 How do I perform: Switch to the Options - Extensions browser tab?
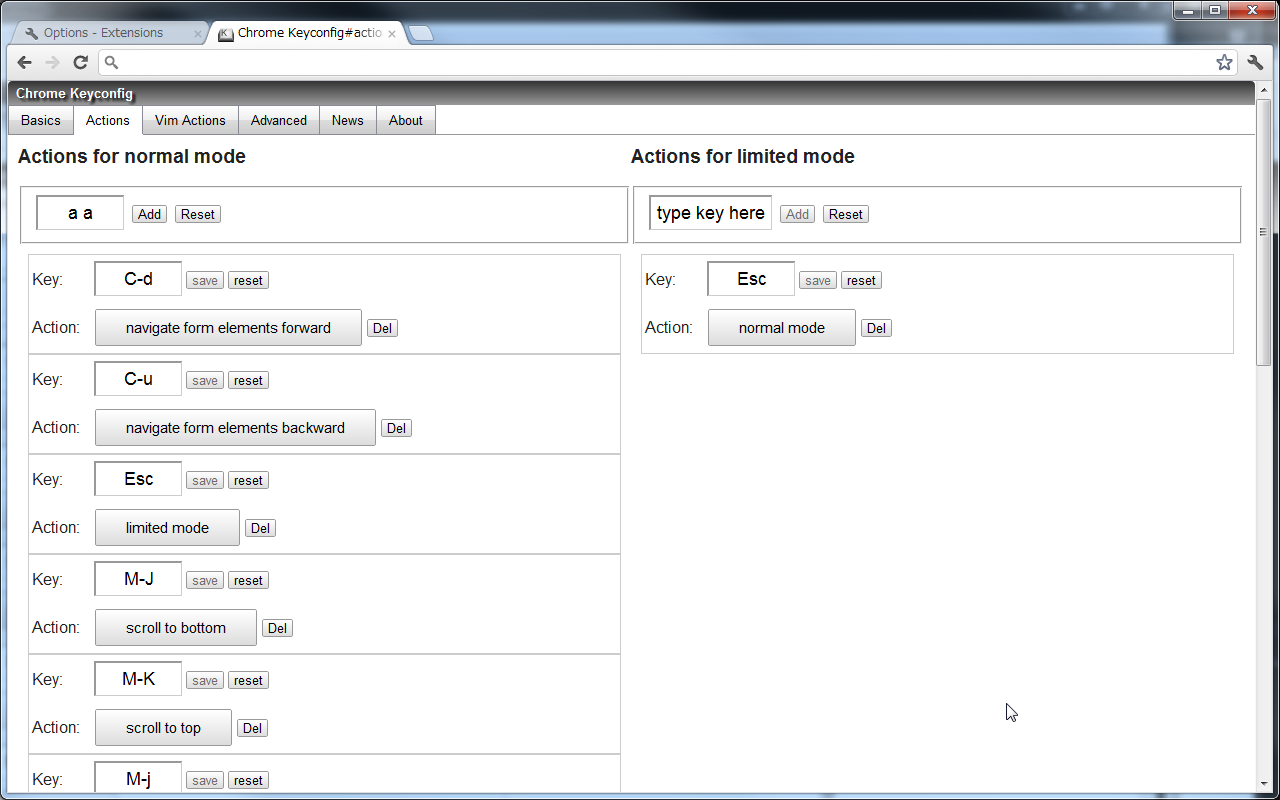click(x=108, y=33)
